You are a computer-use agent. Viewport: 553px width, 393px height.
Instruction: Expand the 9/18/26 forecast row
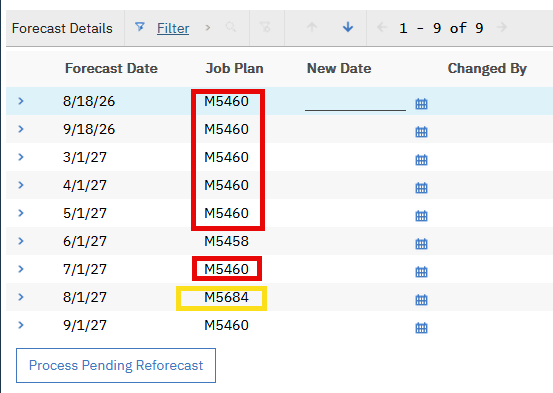pyautogui.click(x=21, y=129)
